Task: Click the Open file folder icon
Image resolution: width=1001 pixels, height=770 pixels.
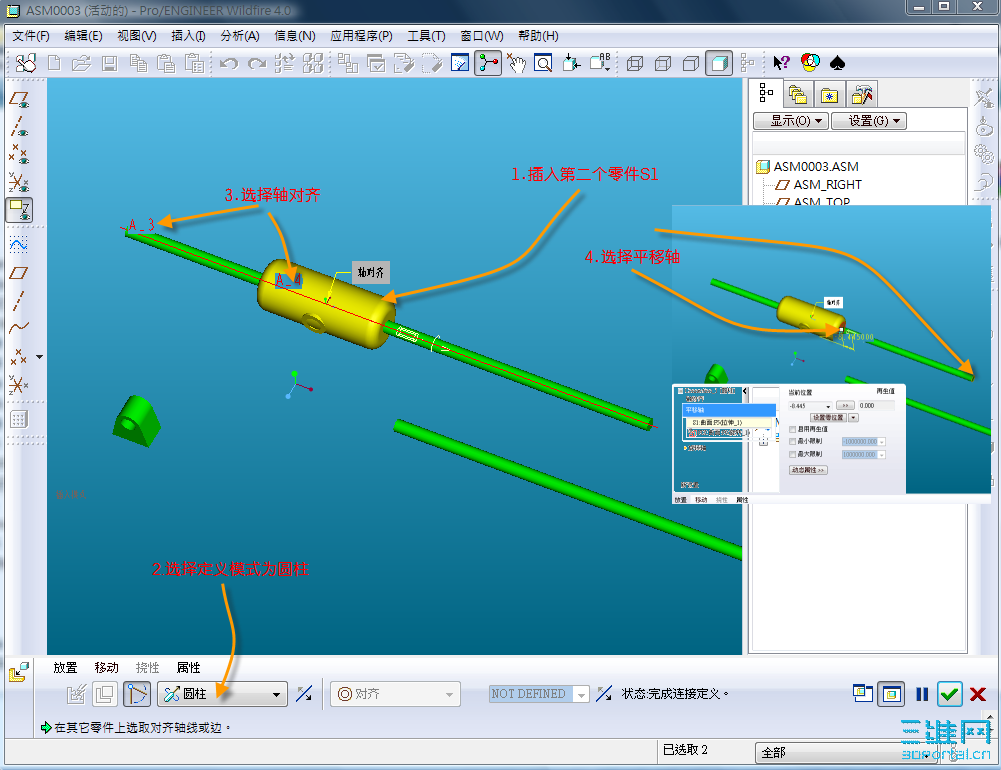Action: tap(82, 63)
